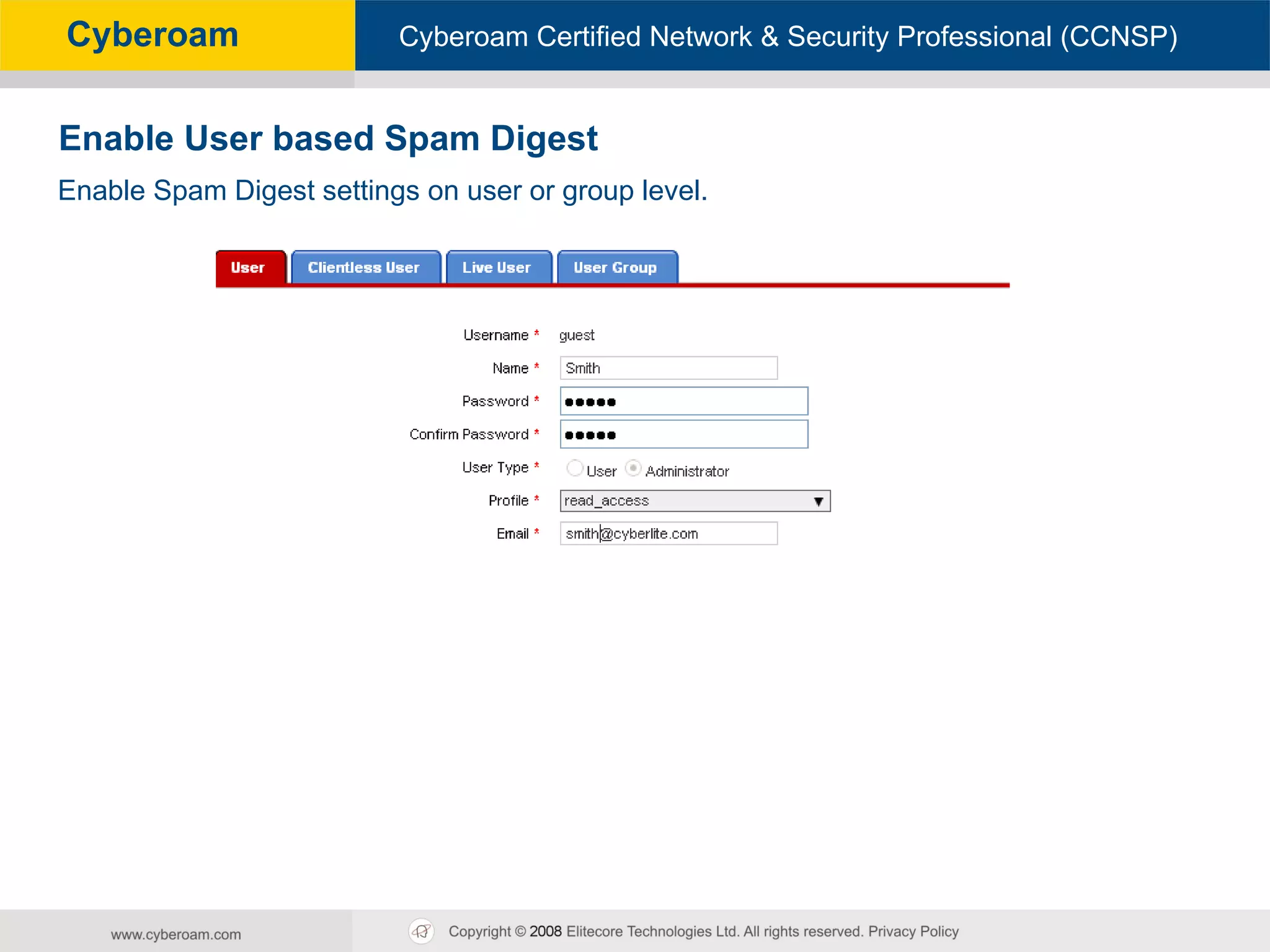Click the Cyberoam logo in header

(x=153, y=35)
